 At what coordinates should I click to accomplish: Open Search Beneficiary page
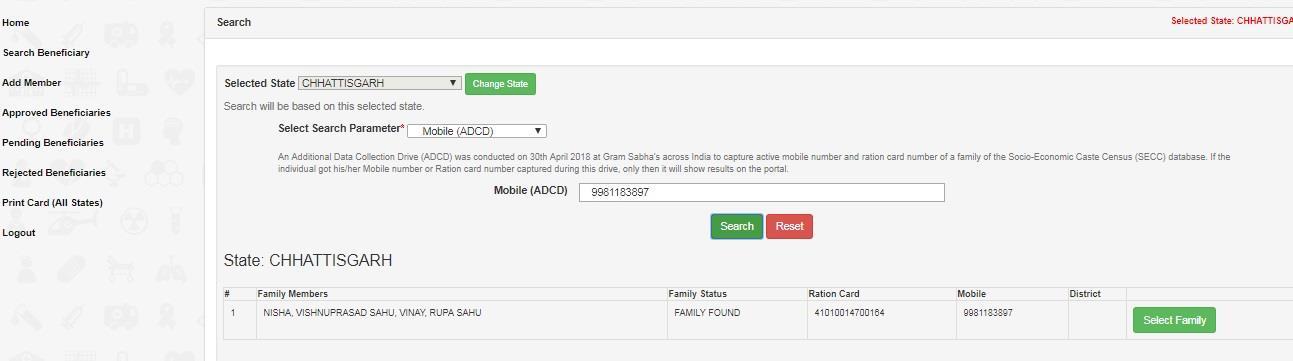[x=46, y=53]
